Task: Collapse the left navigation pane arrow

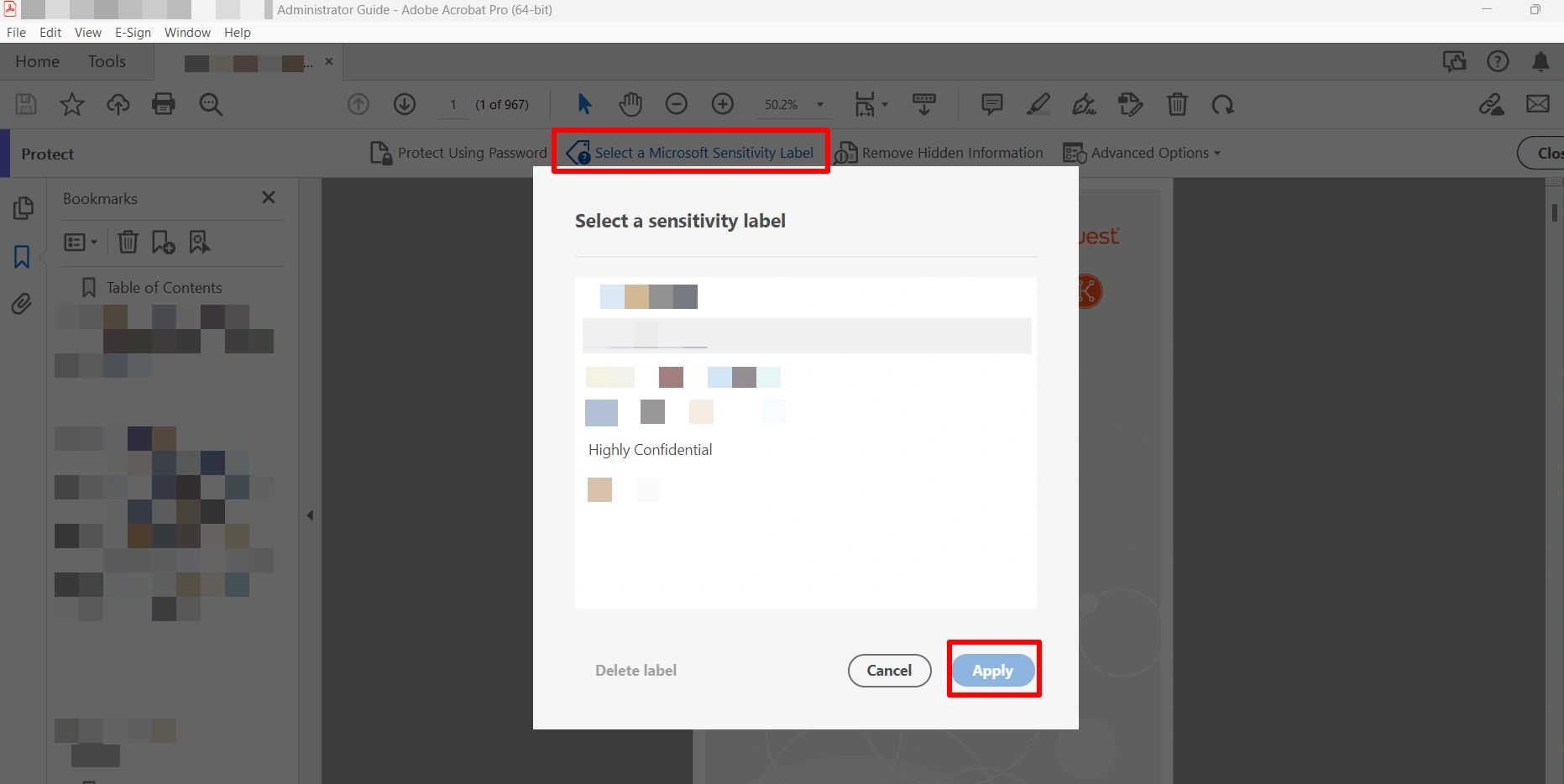Action: (310, 515)
